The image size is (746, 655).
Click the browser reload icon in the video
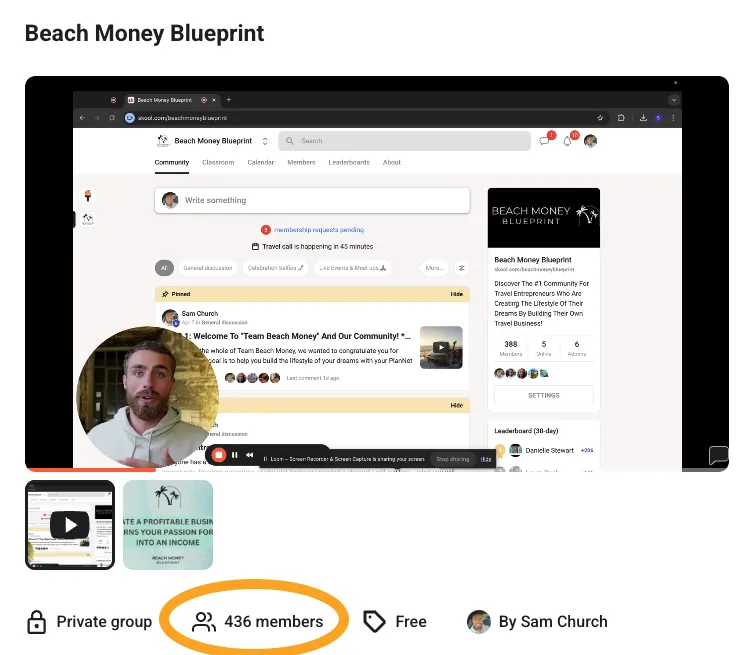(x=112, y=118)
